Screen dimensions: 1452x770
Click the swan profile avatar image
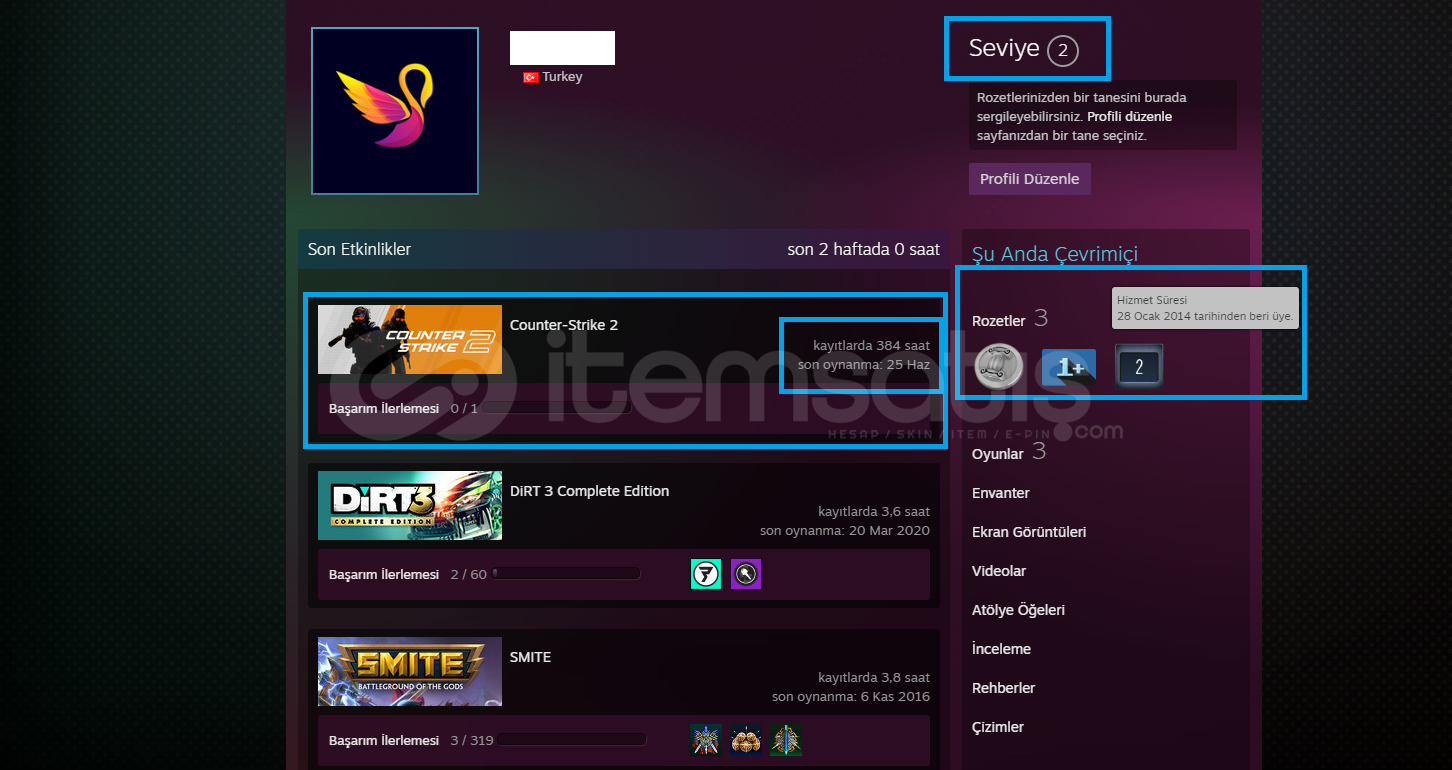pos(395,111)
